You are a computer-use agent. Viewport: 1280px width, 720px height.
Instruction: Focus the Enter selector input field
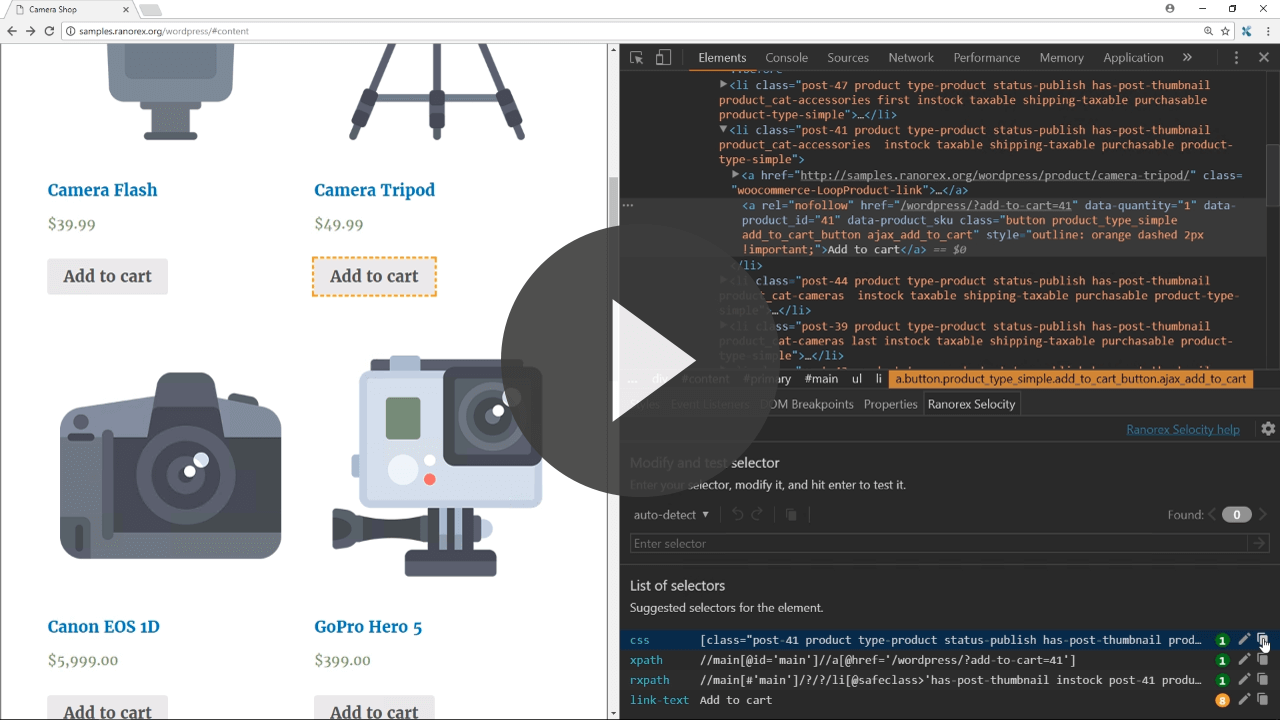[939, 543]
